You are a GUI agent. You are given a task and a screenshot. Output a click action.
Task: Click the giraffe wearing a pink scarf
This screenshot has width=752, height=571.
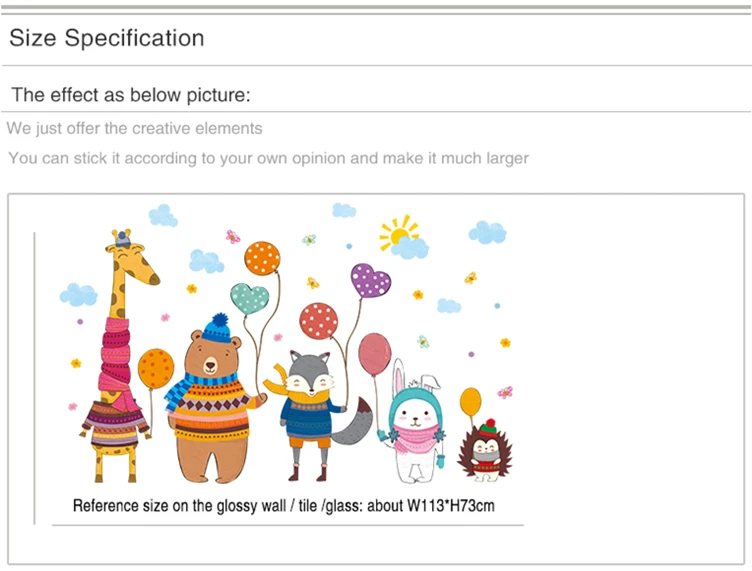[118, 356]
